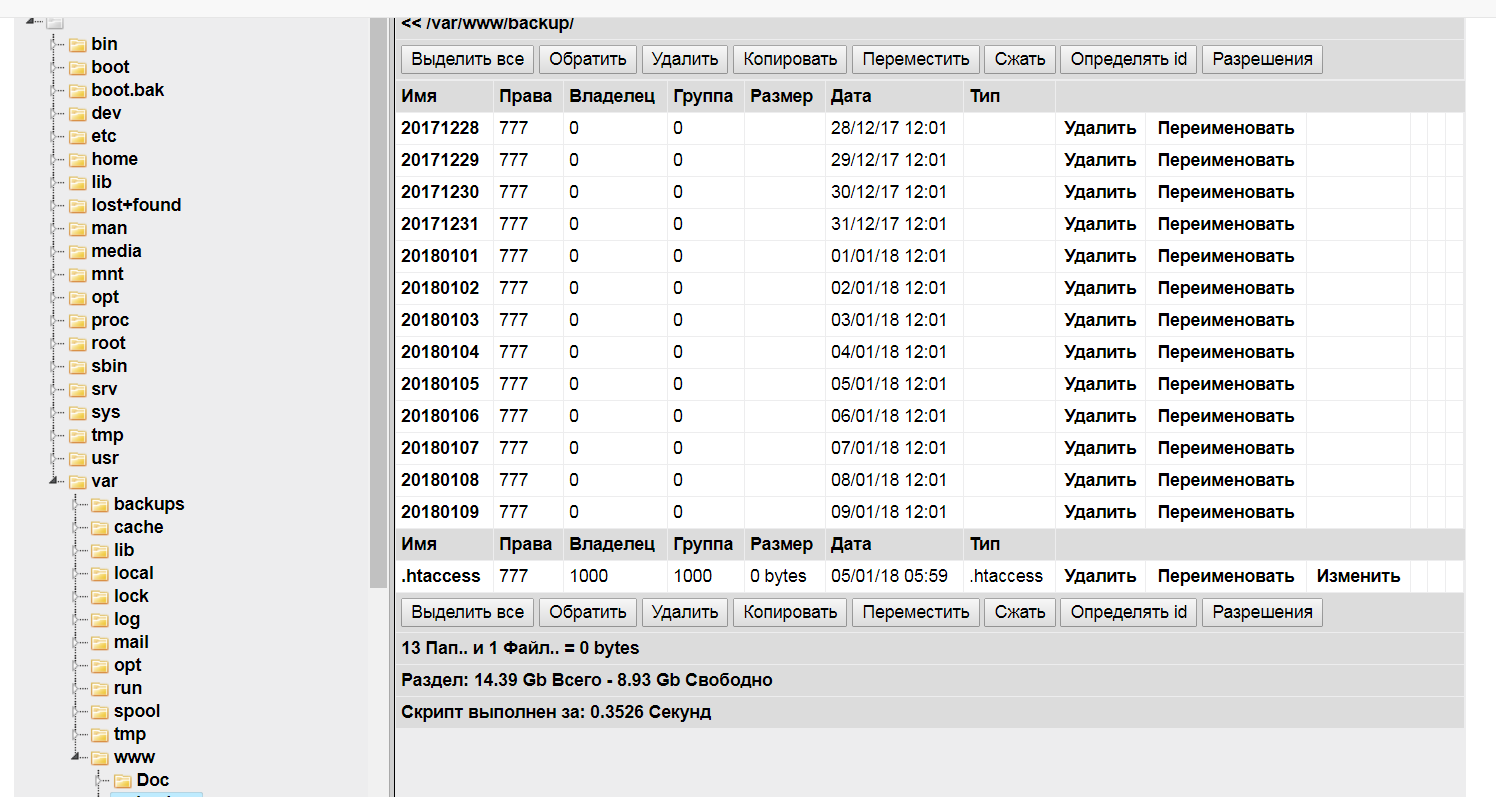Select the sbin folder label in the tree
The image size is (1496, 797).
pos(109,366)
